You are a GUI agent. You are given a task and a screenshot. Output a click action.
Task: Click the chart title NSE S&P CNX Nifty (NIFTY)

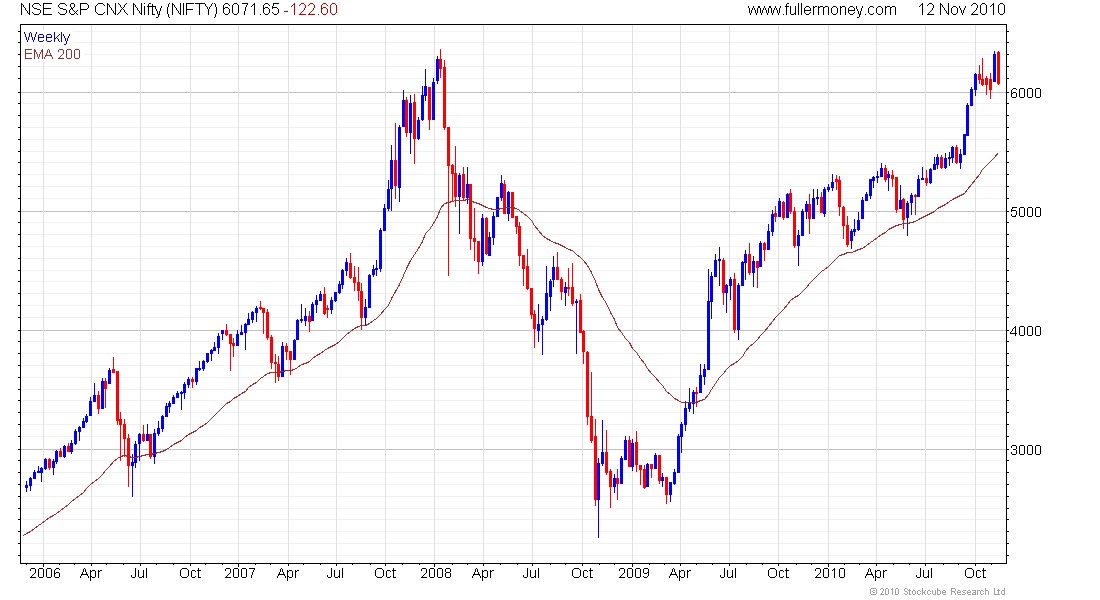(x=119, y=10)
